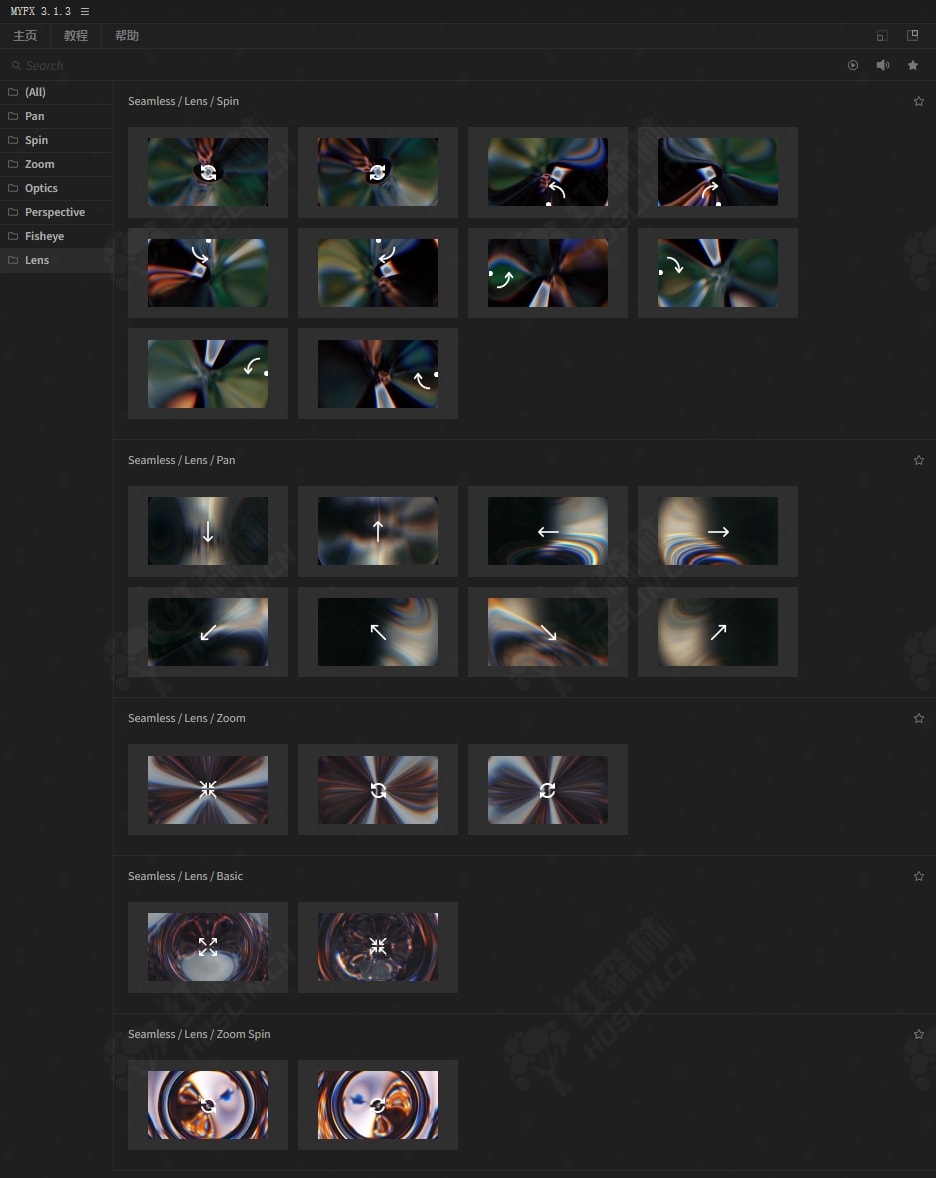Image resolution: width=936 pixels, height=1178 pixels.
Task: Select Lens Spin right-pivot upward arrow preset
Action: [378, 373]
